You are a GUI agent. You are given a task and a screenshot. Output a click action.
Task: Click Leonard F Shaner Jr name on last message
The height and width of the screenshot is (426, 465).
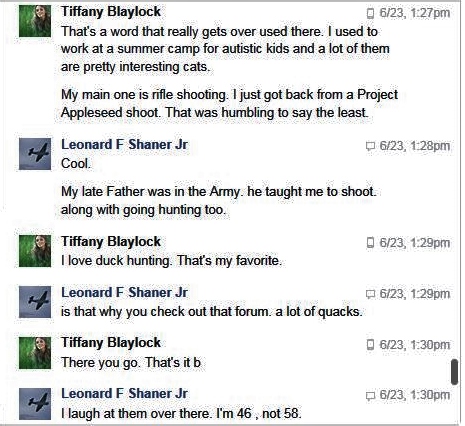(124, 394)
